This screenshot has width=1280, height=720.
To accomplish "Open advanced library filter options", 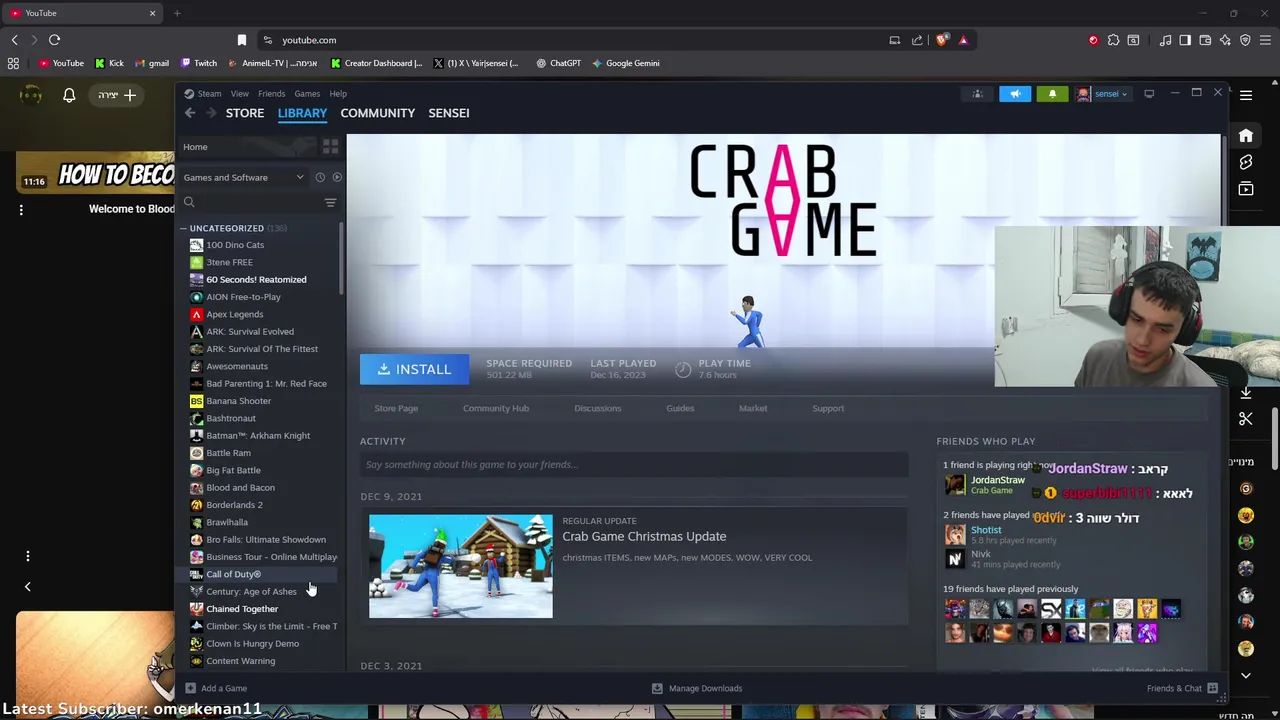I will click(330, 203).
